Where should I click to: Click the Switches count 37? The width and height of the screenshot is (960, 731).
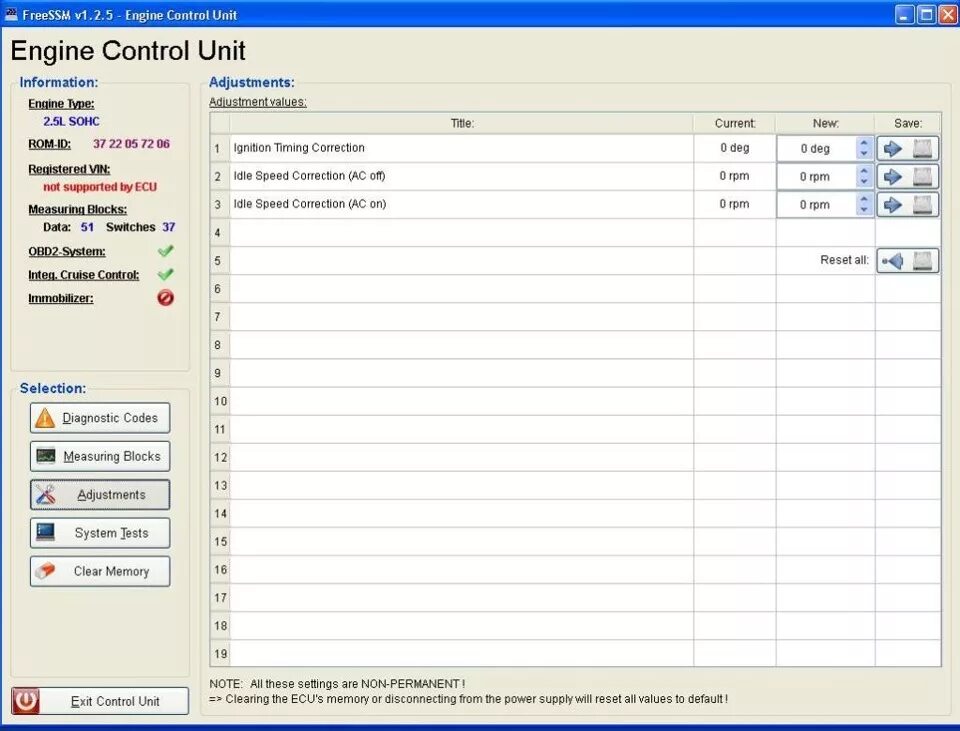click(x=169, y=227)
